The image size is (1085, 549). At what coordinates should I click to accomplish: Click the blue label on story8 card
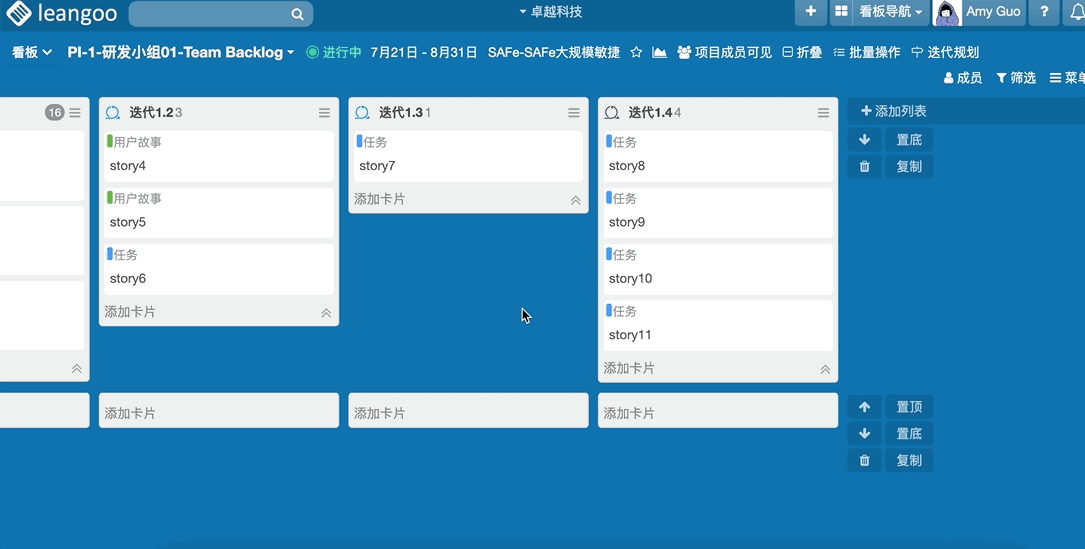click(x=610, y=142)
